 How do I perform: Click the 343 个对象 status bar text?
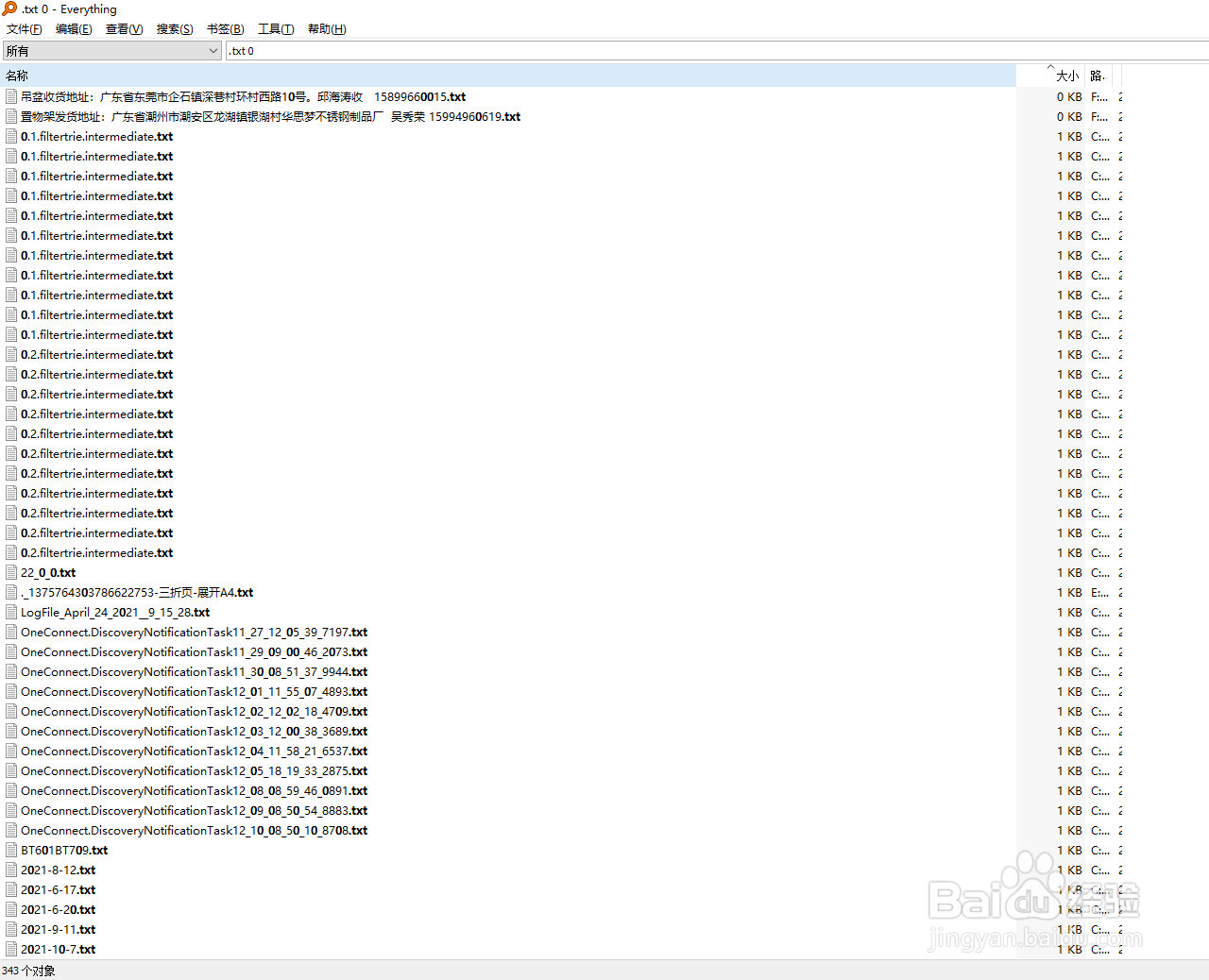click(x=28, y=971)
